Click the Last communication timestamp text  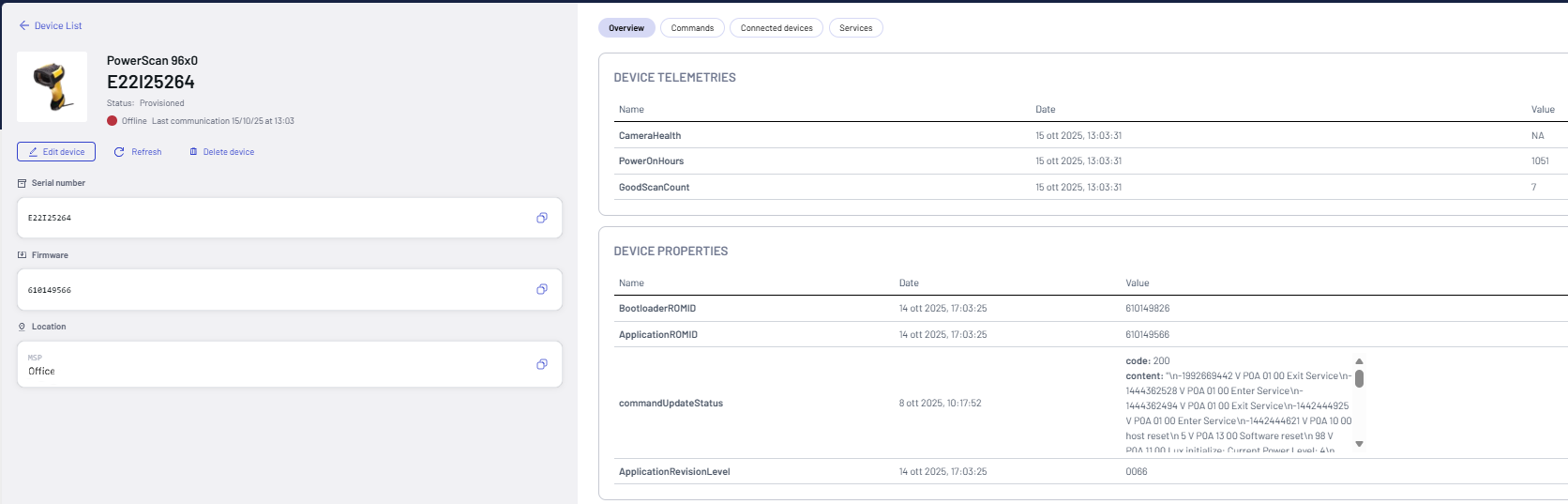[x=223, y=121]
